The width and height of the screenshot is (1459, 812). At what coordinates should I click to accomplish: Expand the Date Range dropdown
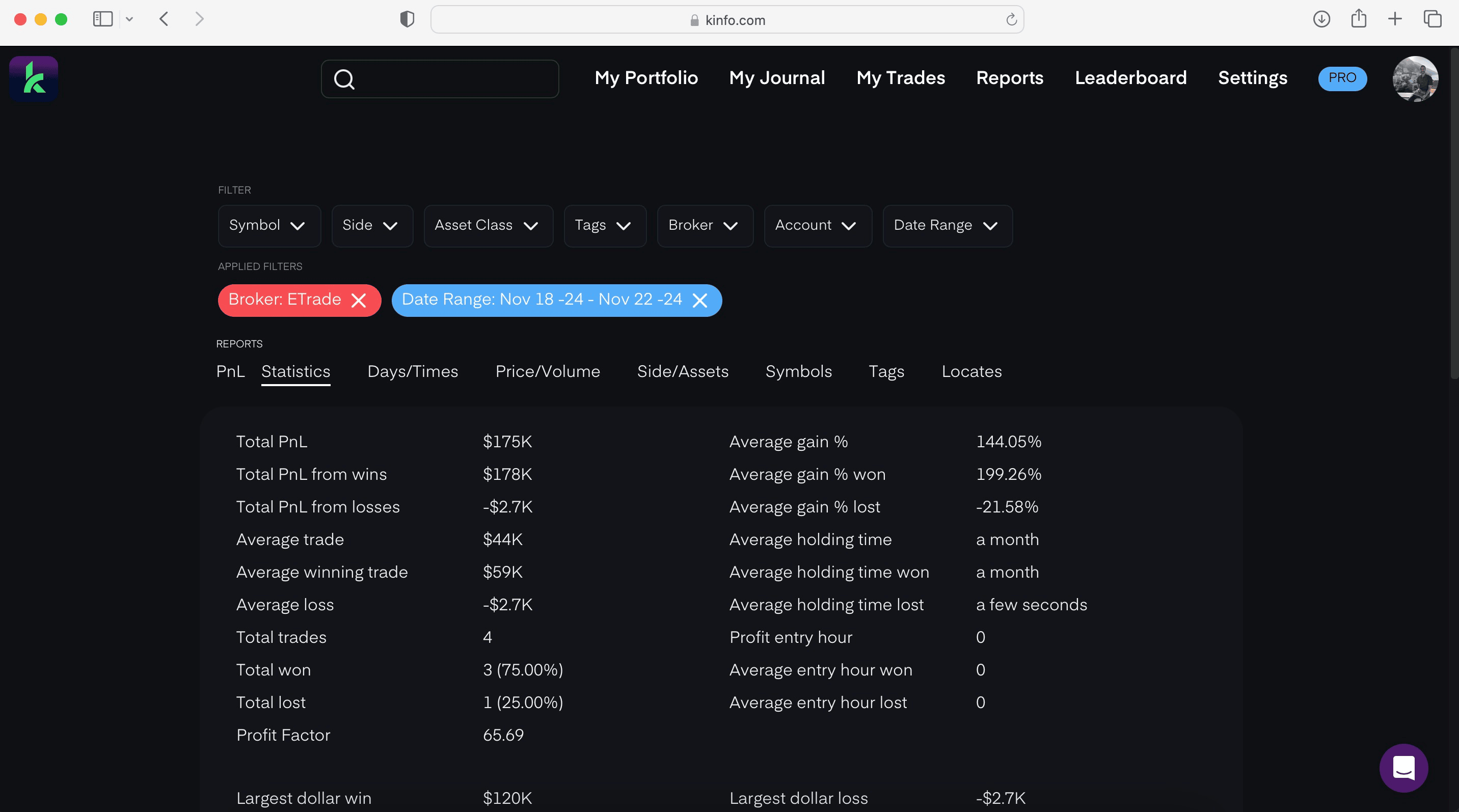pos(947,225)
